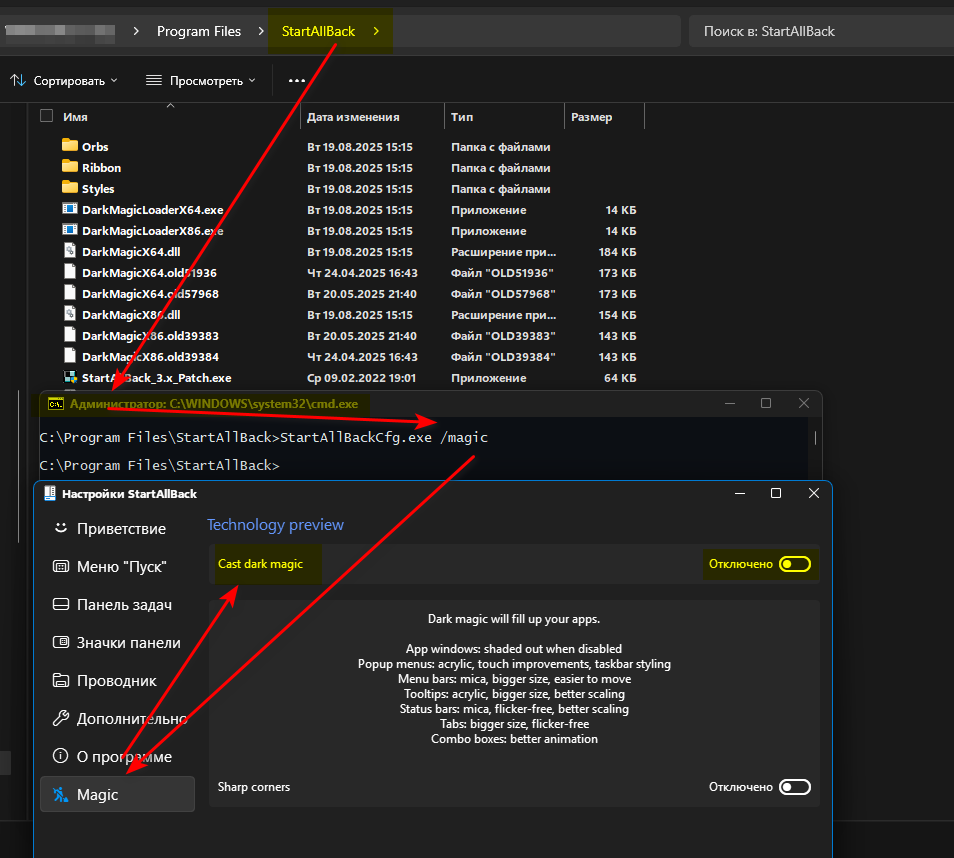Open Приветствие via its smiley icon
The height and width of the screenshot is (858, 954).
(61, 528)
